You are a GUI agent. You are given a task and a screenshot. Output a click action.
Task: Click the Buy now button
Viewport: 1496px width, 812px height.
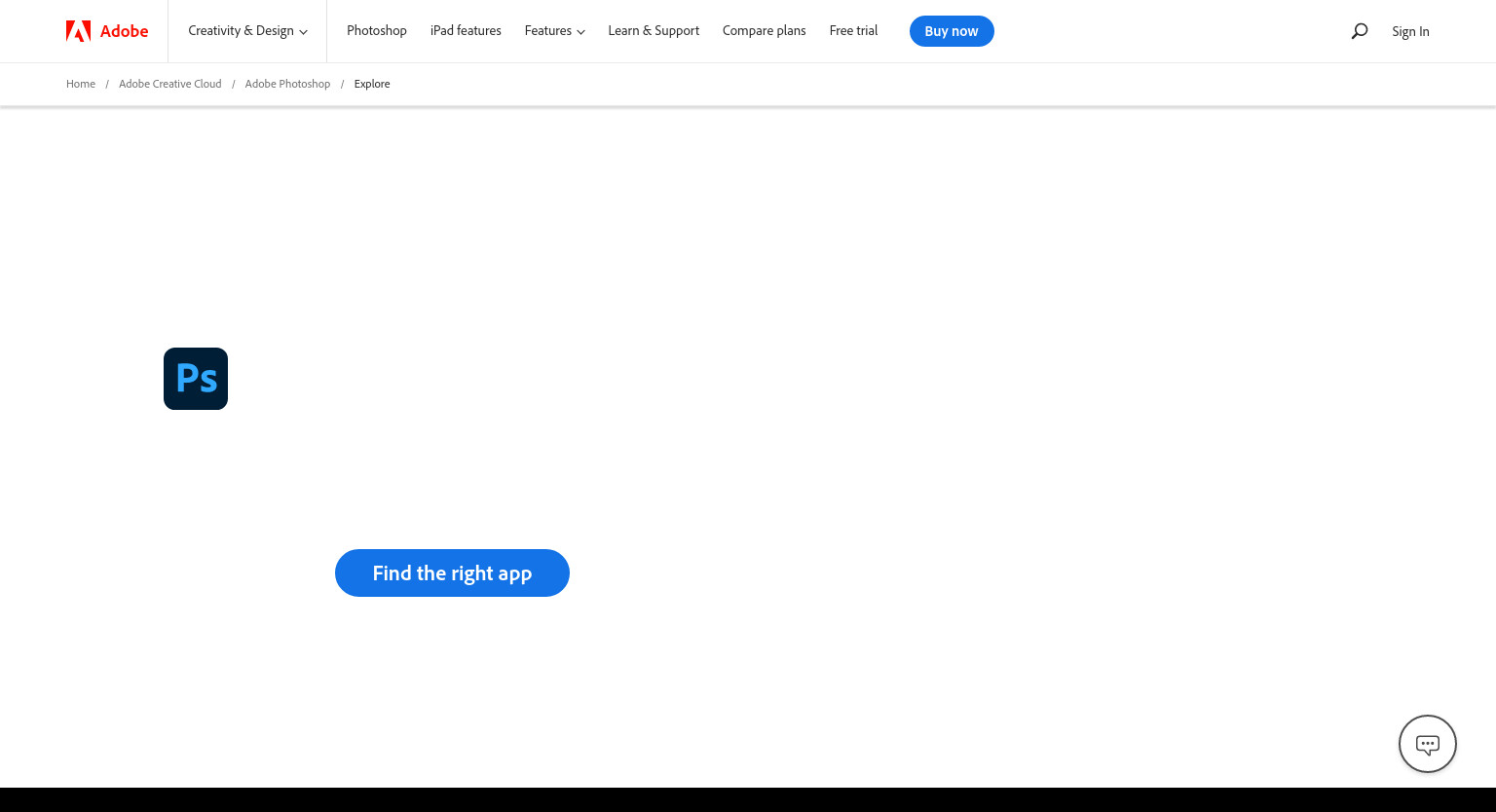point(952,31)
